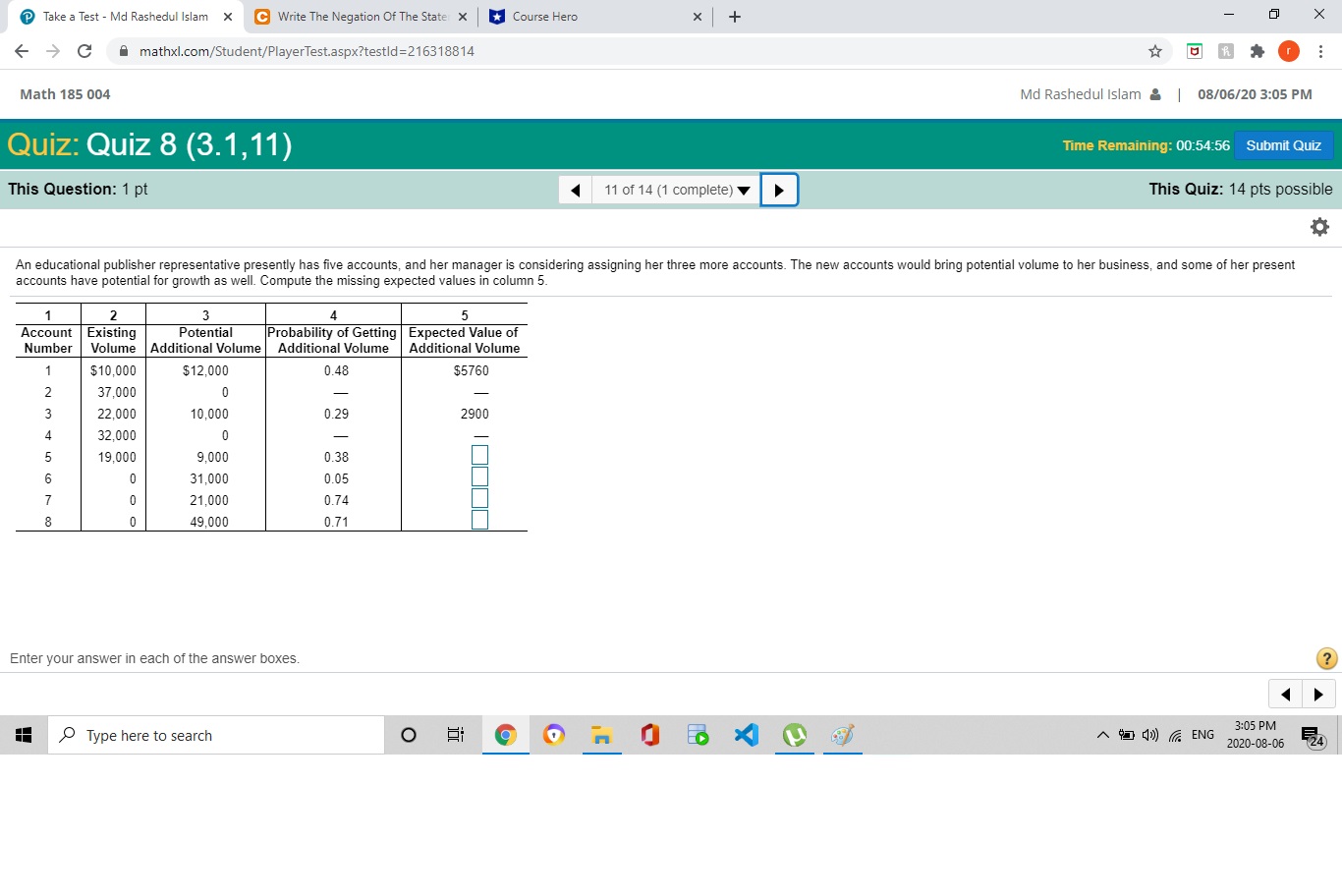Close the Course Hero tab
Viewport: 1342px width, 896px height.
tap(697, 17)
